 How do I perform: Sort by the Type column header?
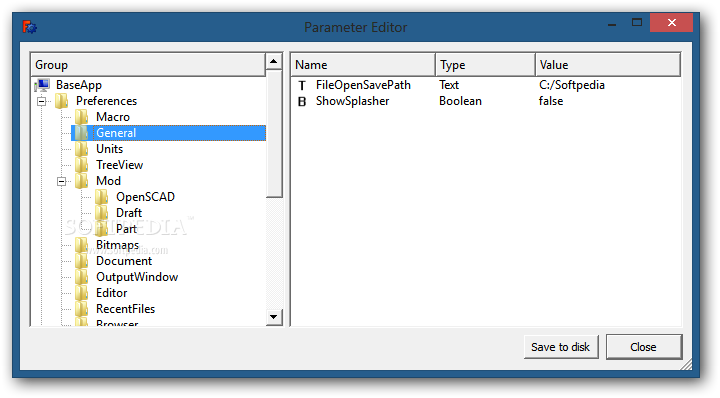[485, 65]
